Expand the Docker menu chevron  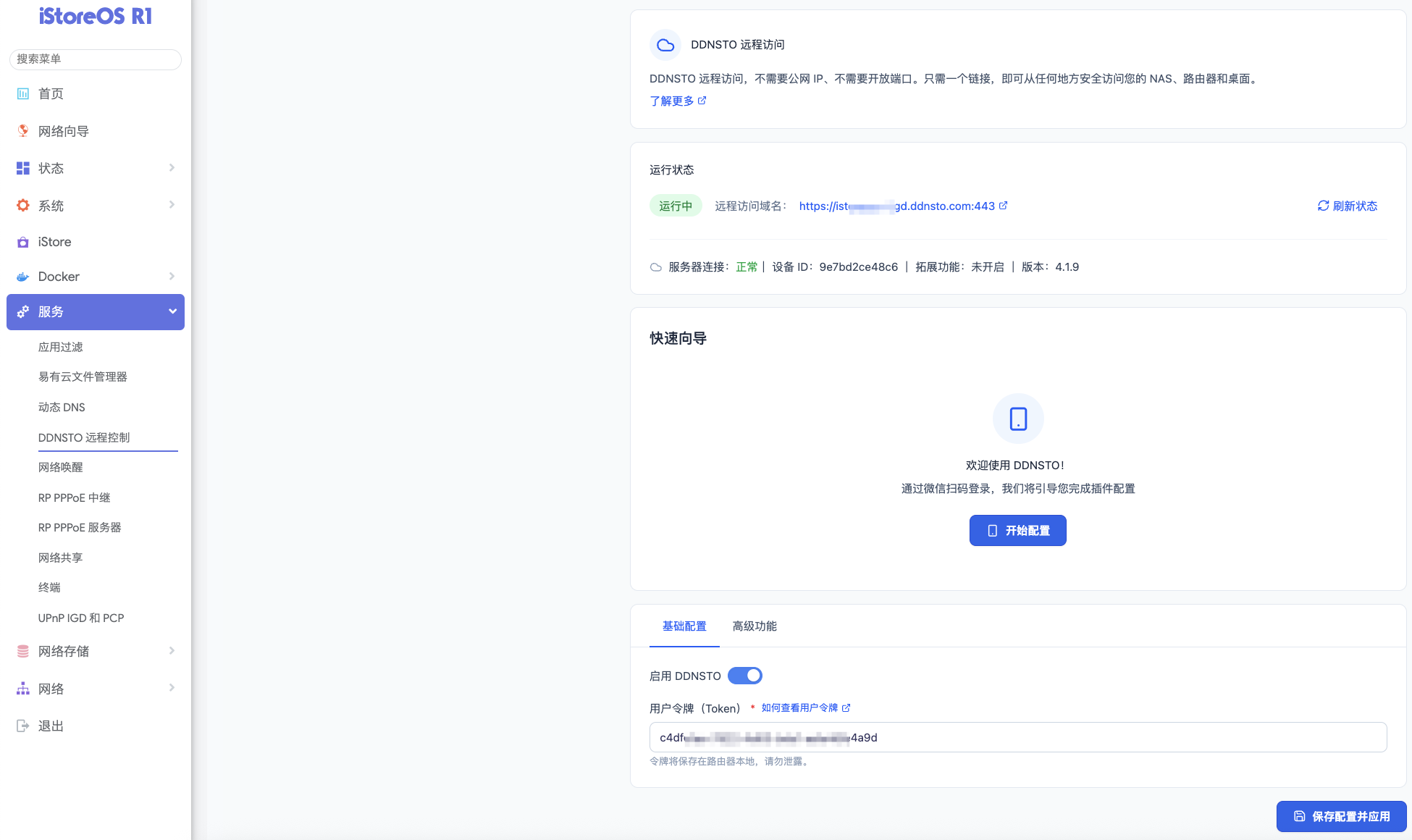tap(172, 277)
